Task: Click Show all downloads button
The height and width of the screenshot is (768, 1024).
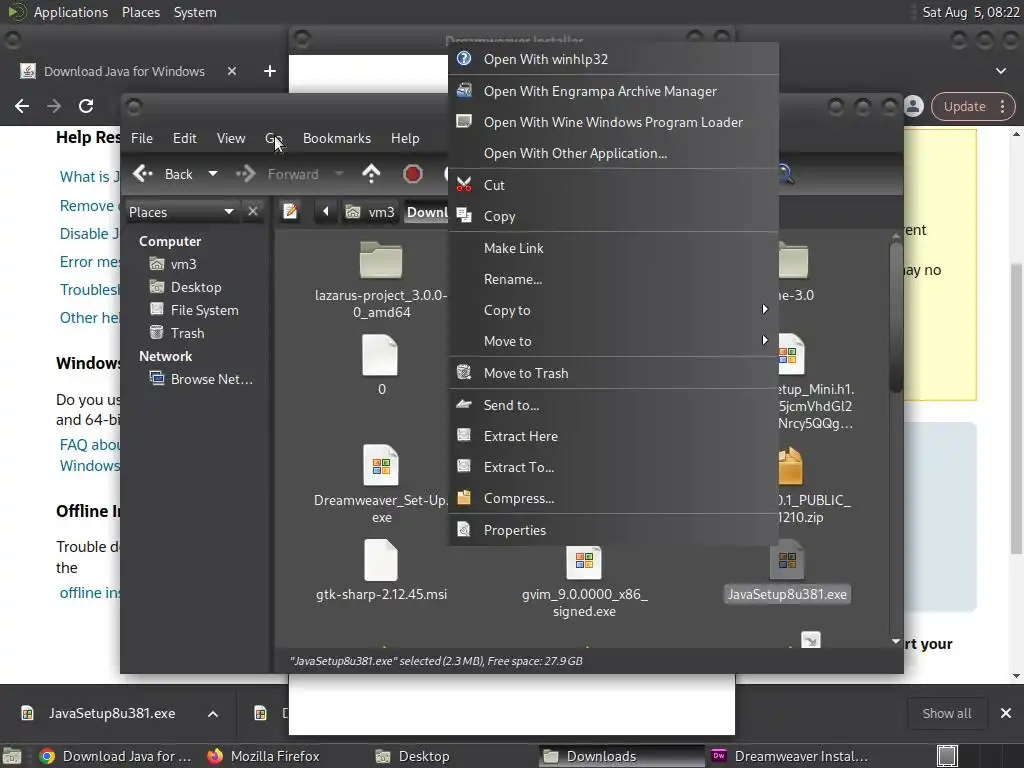Action: click(x=947, y=714)
